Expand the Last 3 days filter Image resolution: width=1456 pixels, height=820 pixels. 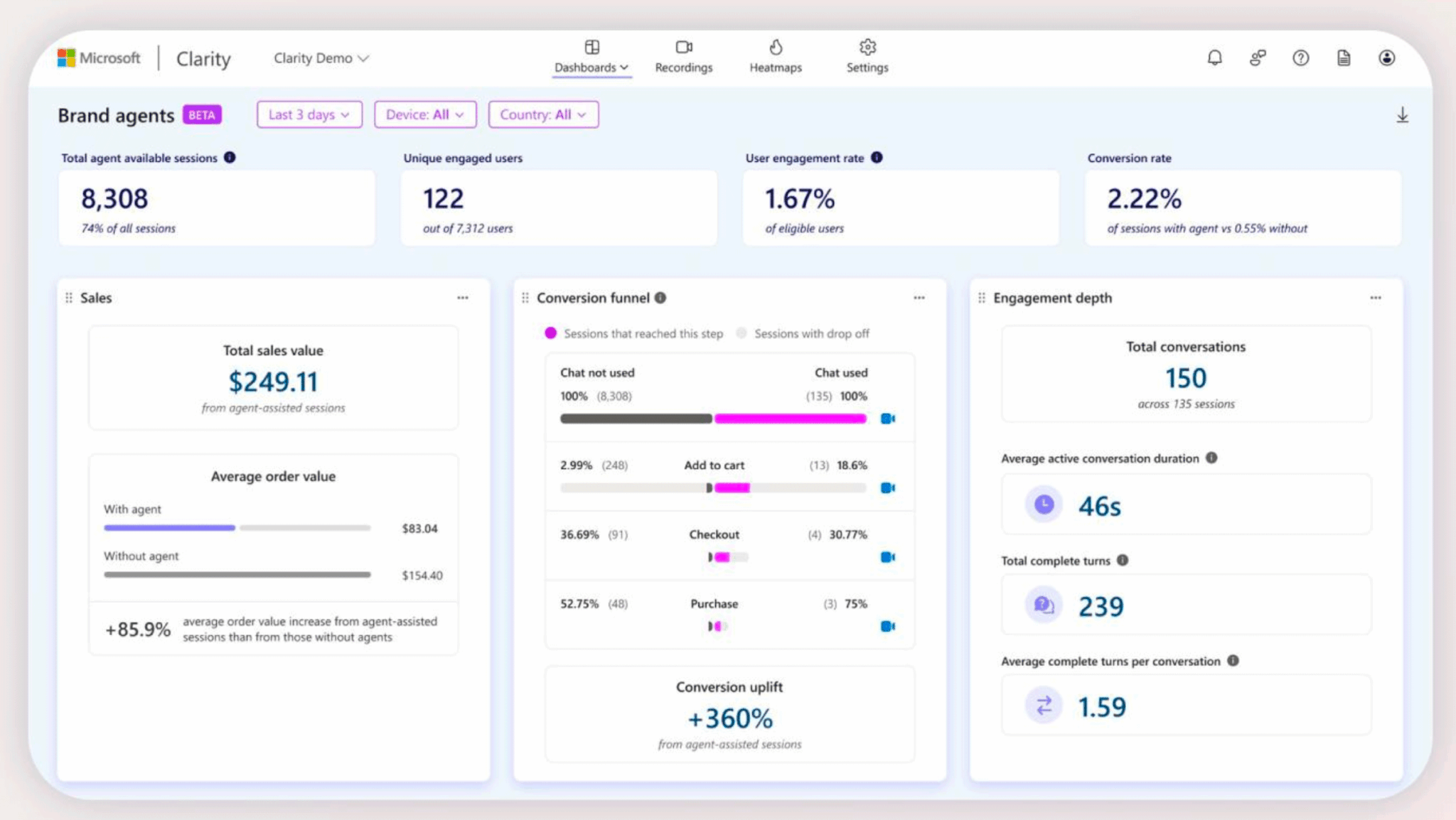point(309,114)
